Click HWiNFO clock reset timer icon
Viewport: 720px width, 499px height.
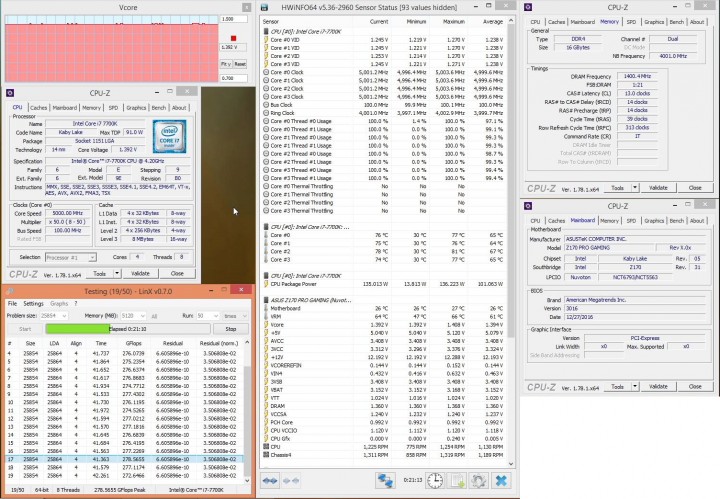click(x=435, y=481)
